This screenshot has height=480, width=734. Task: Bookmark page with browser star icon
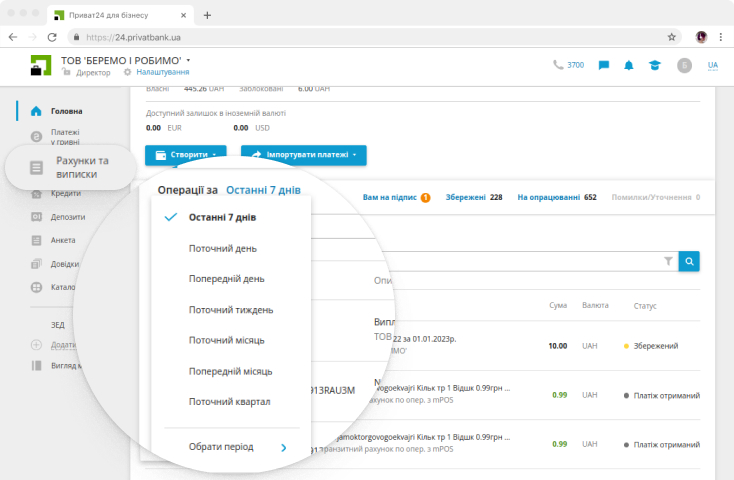[x=672, y=36]
